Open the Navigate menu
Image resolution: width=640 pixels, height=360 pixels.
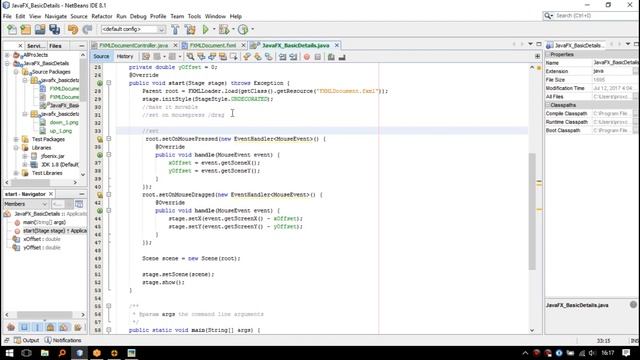pyautogui.click(x=56, y=16)
